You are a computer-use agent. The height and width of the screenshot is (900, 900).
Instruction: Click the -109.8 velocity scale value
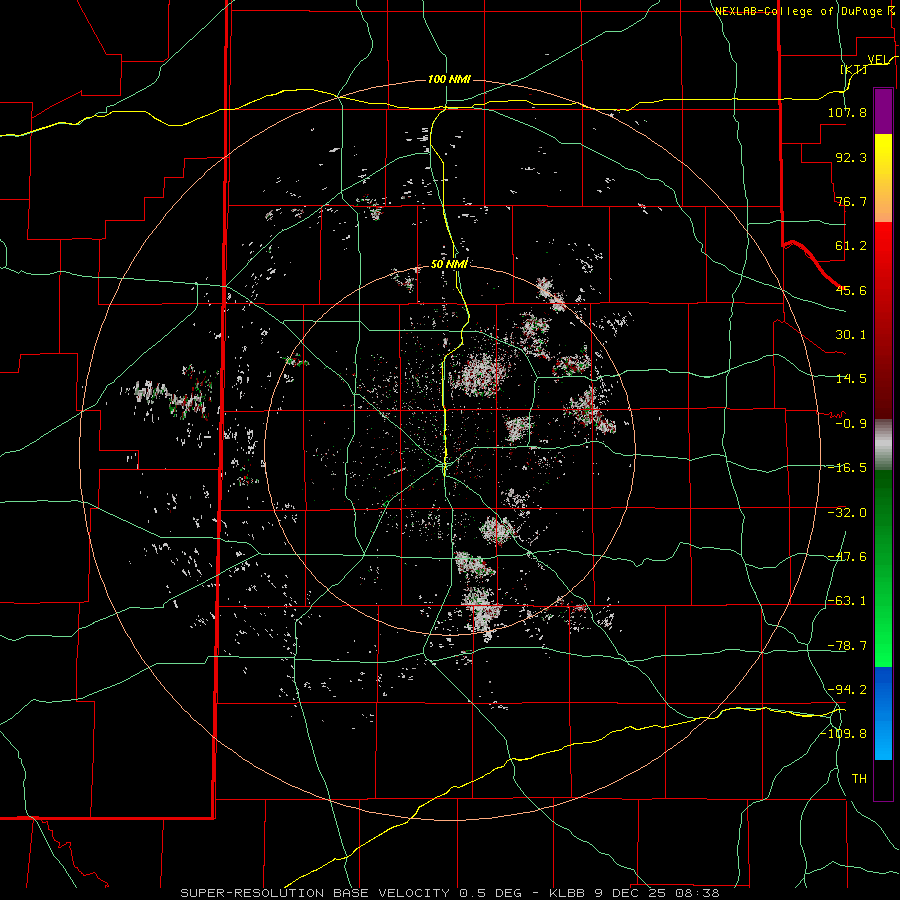844,734
